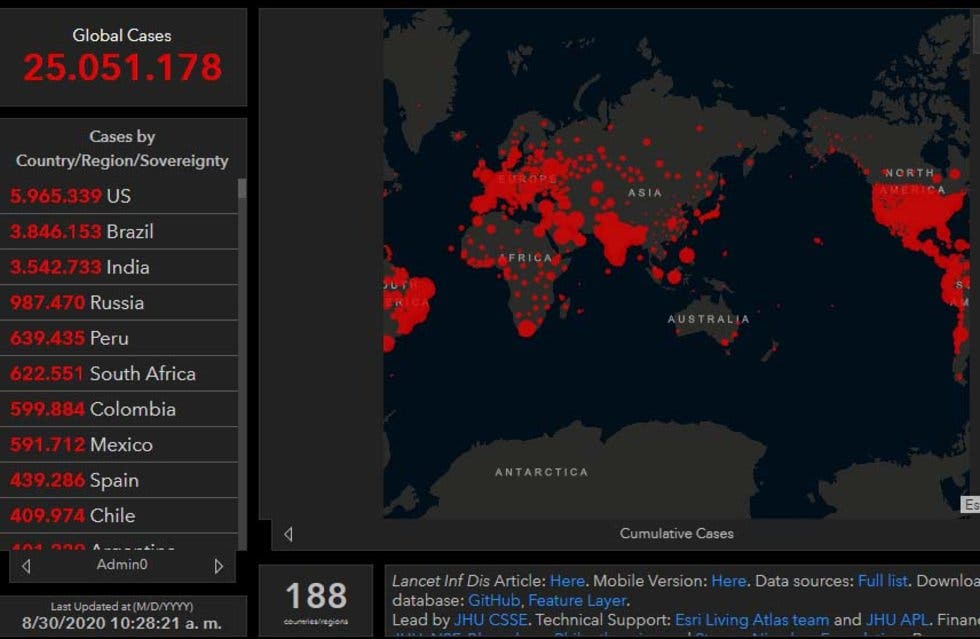Viewport: 980px width, 639px height.
Task: Click the AUSTRALIA label on the map
Action: [x=709, y=319]
